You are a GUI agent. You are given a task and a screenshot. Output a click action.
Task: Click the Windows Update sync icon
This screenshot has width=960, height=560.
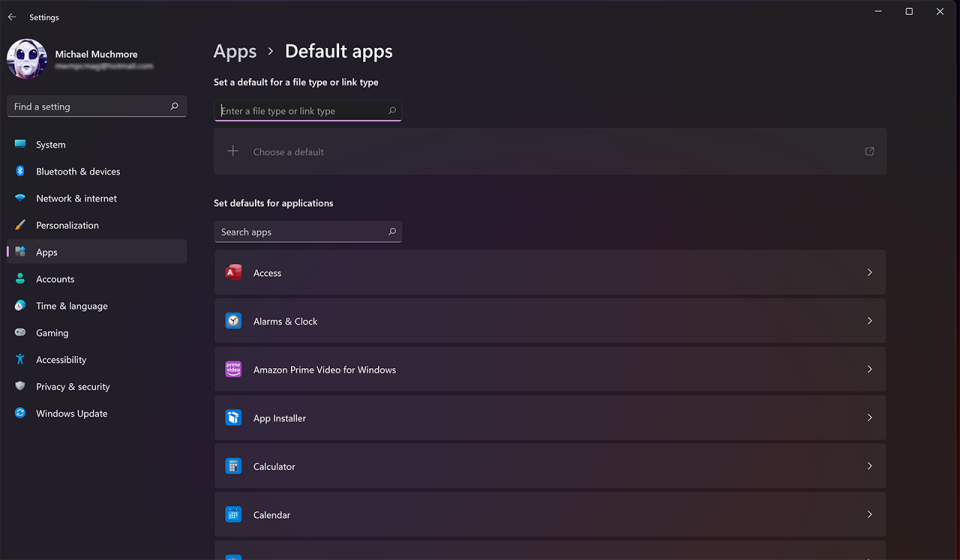click(20, 413)
